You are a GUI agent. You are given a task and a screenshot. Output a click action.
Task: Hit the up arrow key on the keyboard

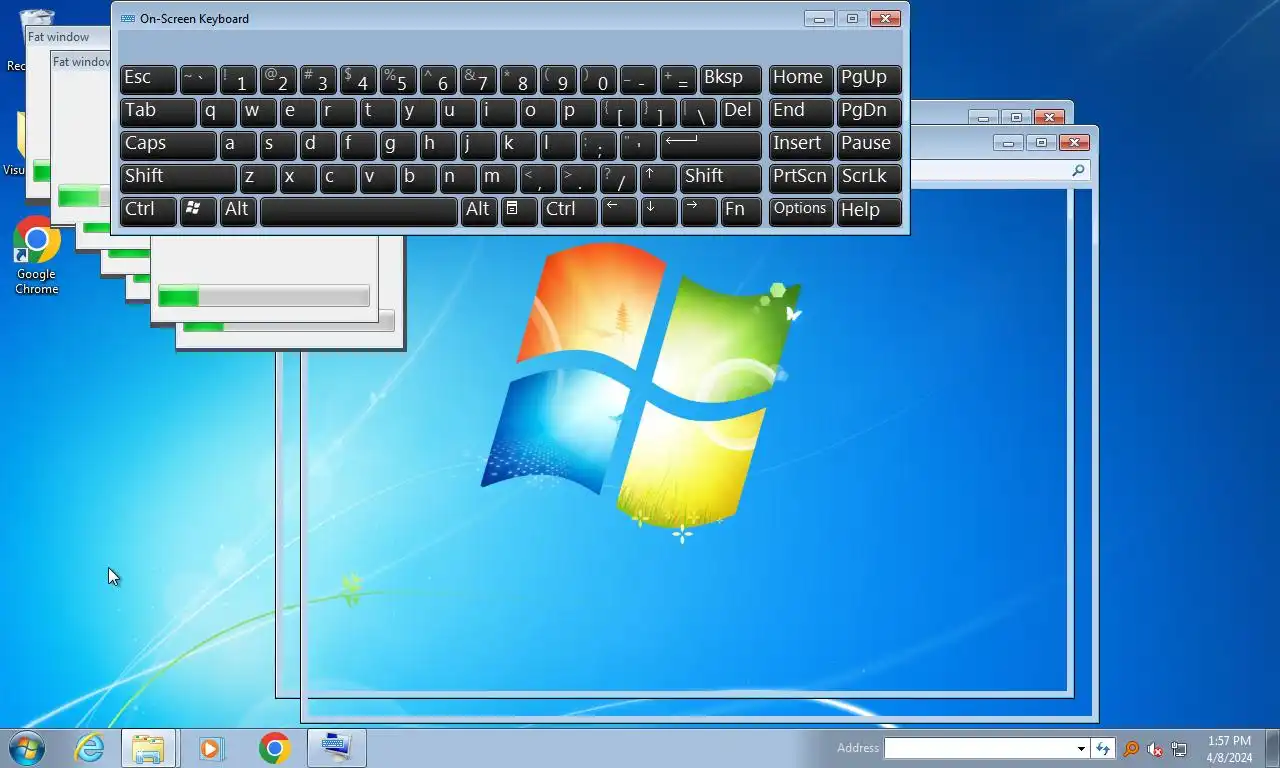pos(659,177)
